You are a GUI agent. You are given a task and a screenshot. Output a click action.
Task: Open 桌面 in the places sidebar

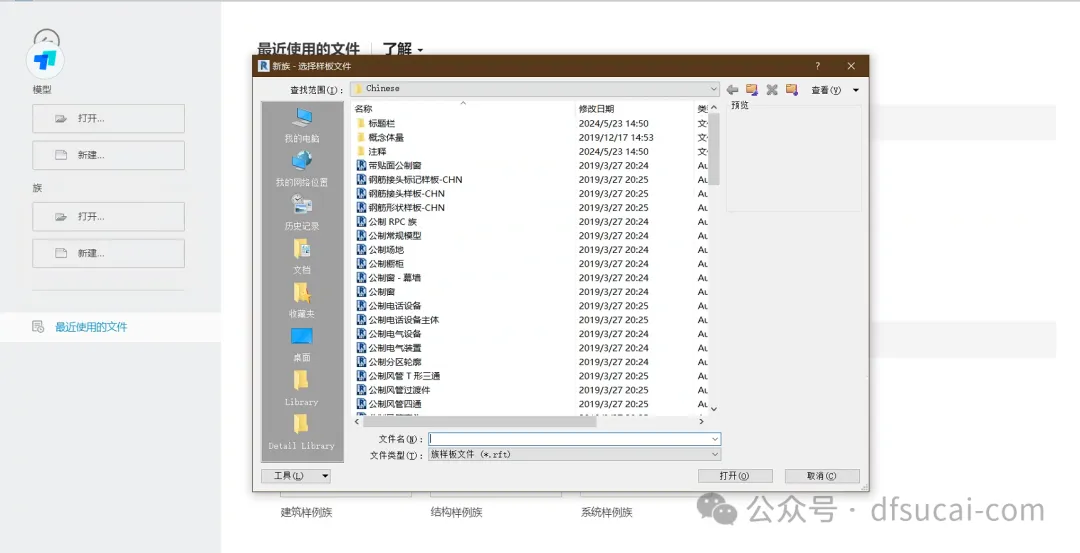(x=302, y=345)
